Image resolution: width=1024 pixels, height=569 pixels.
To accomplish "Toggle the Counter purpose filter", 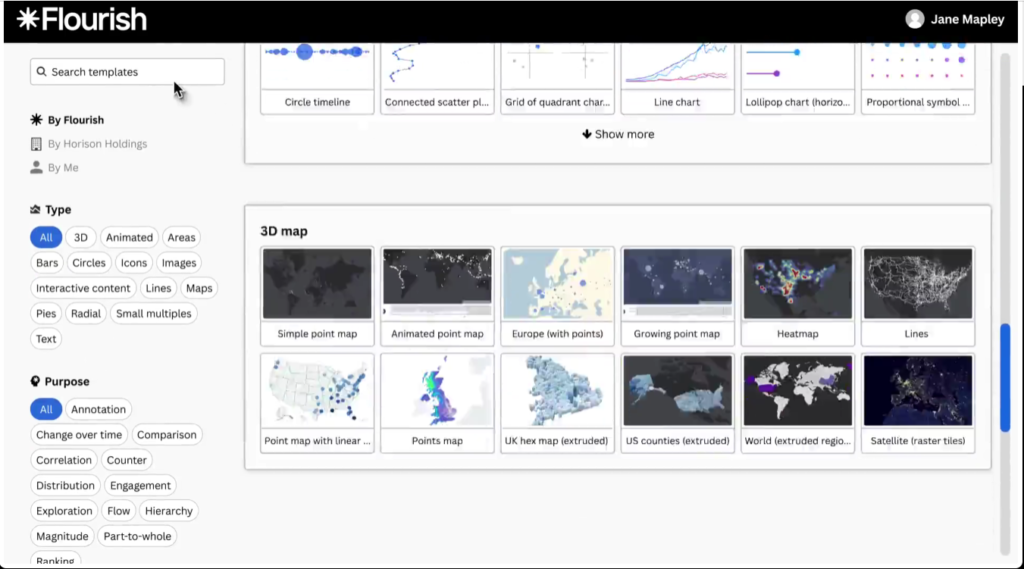I will (127, 461).
